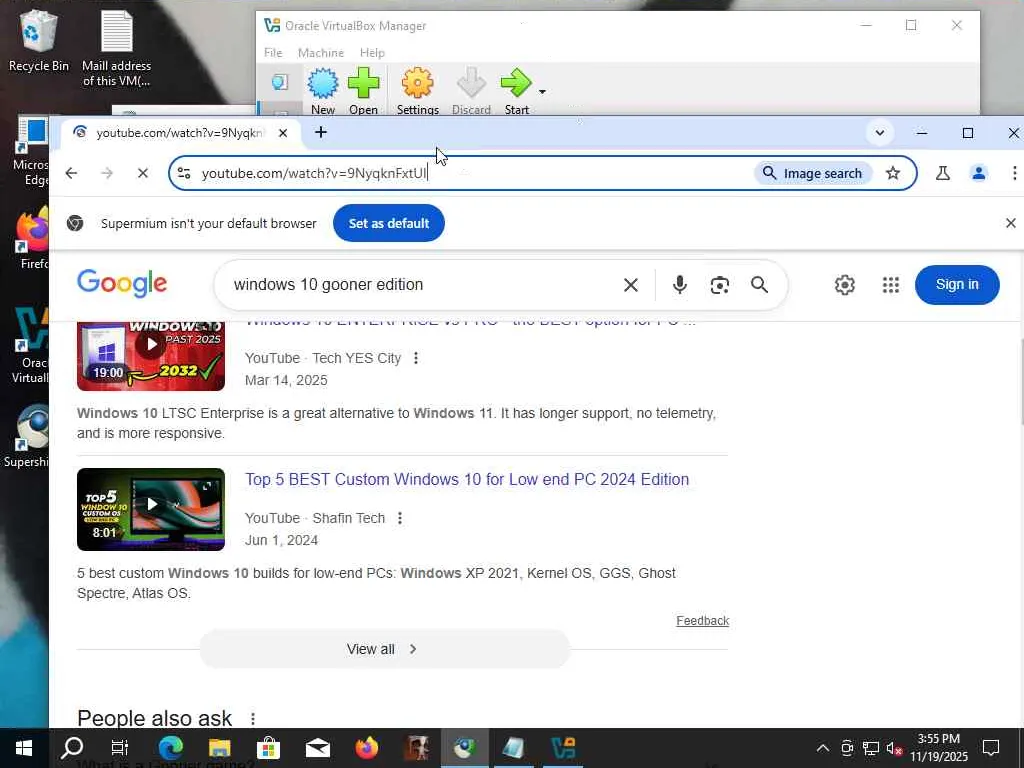Open Settings in VirtualBox Manager
The height and width of the screenshot is (768, 1024).
pyautogui.click(x=417, y=92)
